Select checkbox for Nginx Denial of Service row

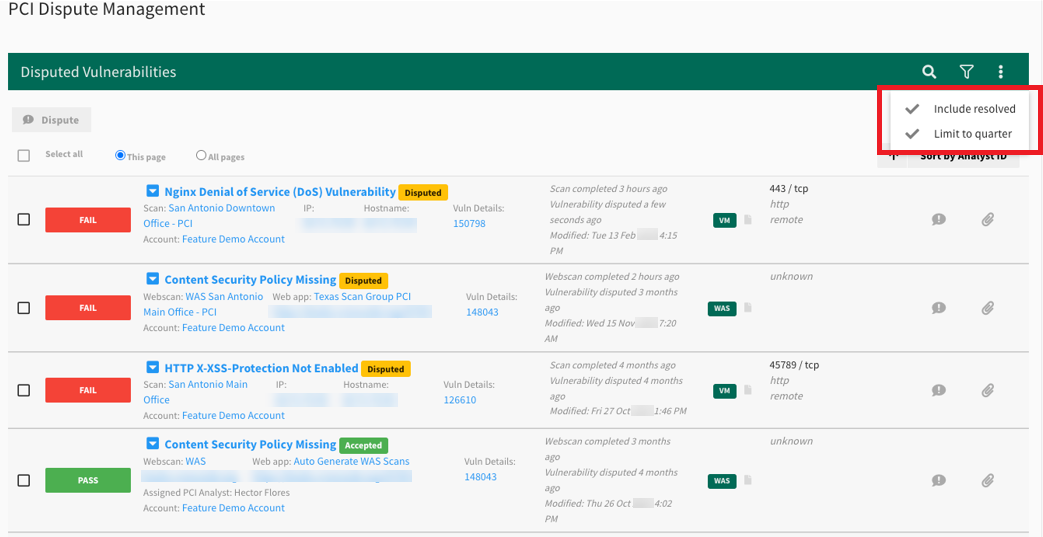click(24, 220)
